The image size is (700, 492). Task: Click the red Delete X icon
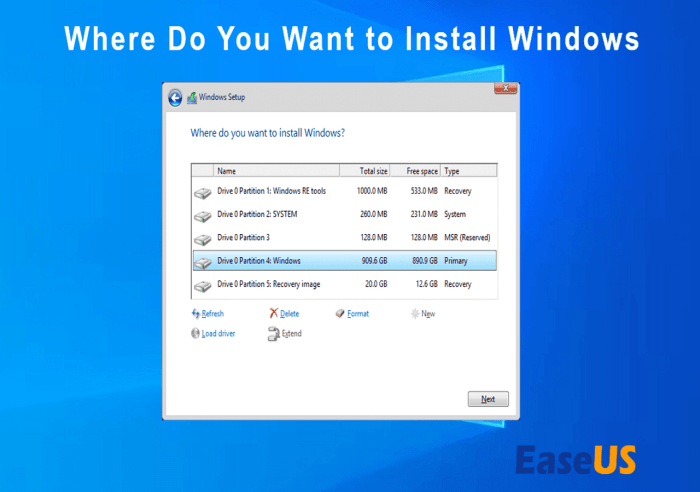pyautogui.click(x=273, y=313)
